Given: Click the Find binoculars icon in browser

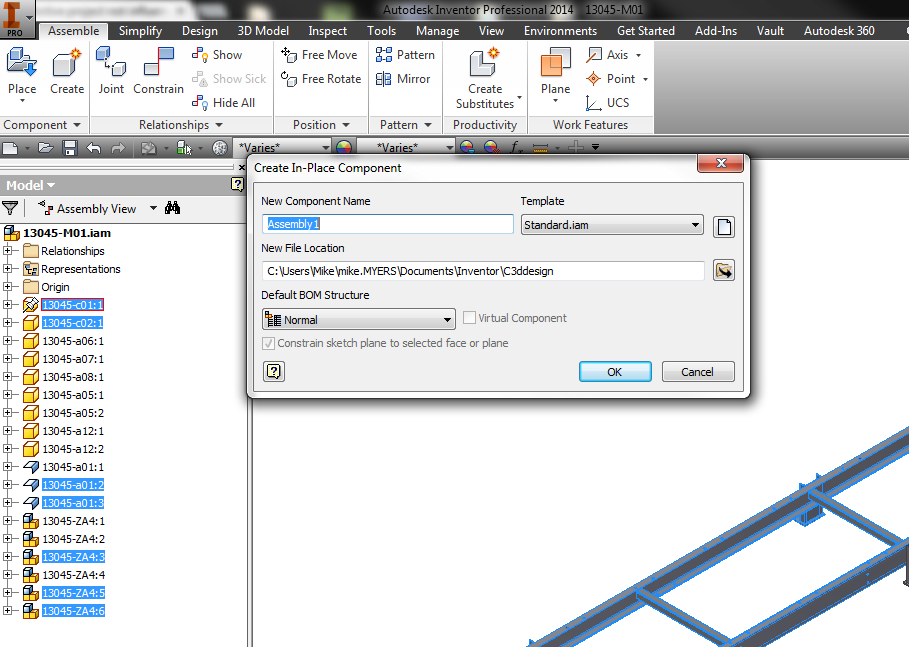Looking at the screenshot, I should [x=172, y=208].
